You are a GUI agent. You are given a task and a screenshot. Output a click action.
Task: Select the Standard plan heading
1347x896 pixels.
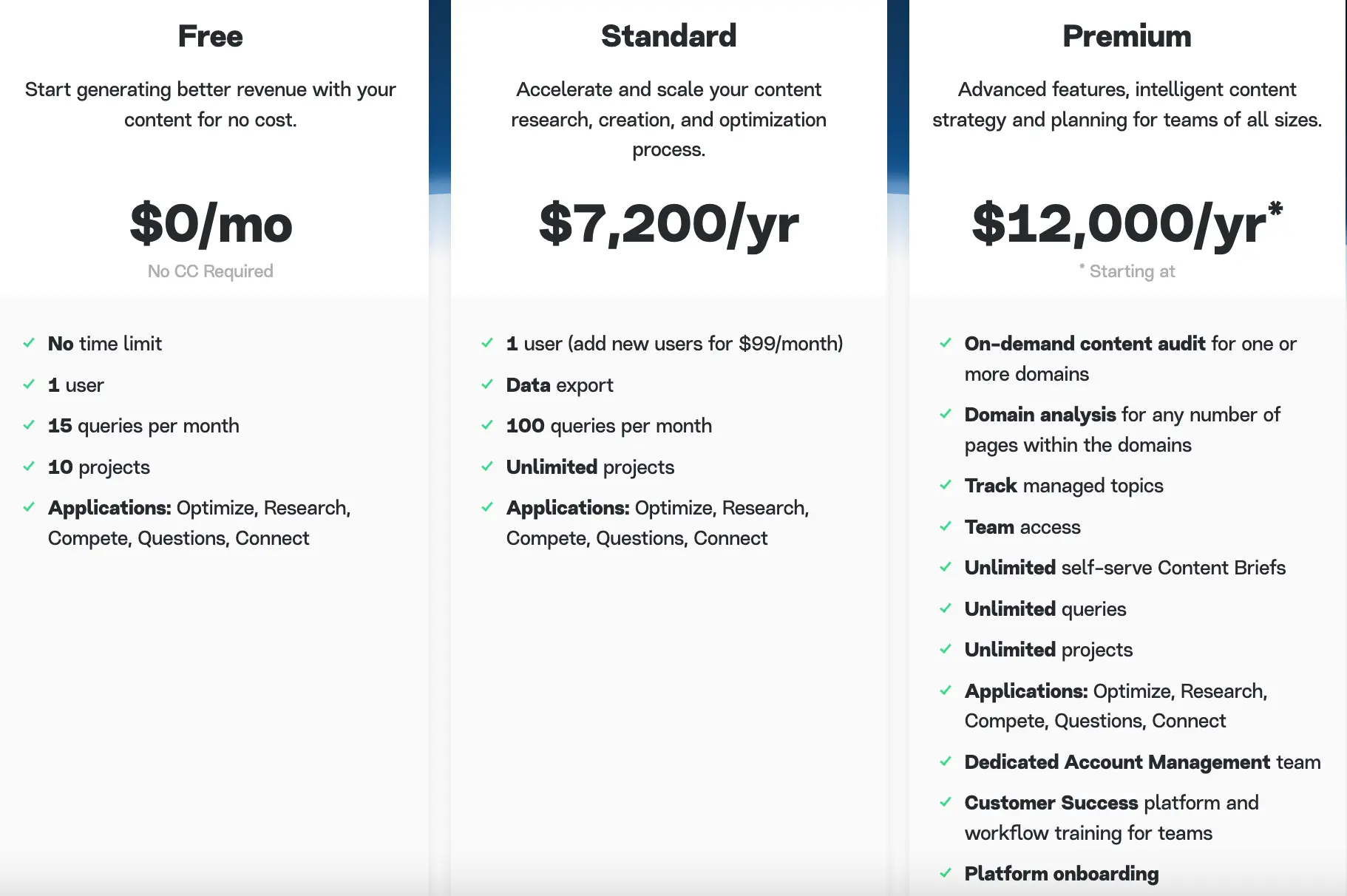pos(668,36)
